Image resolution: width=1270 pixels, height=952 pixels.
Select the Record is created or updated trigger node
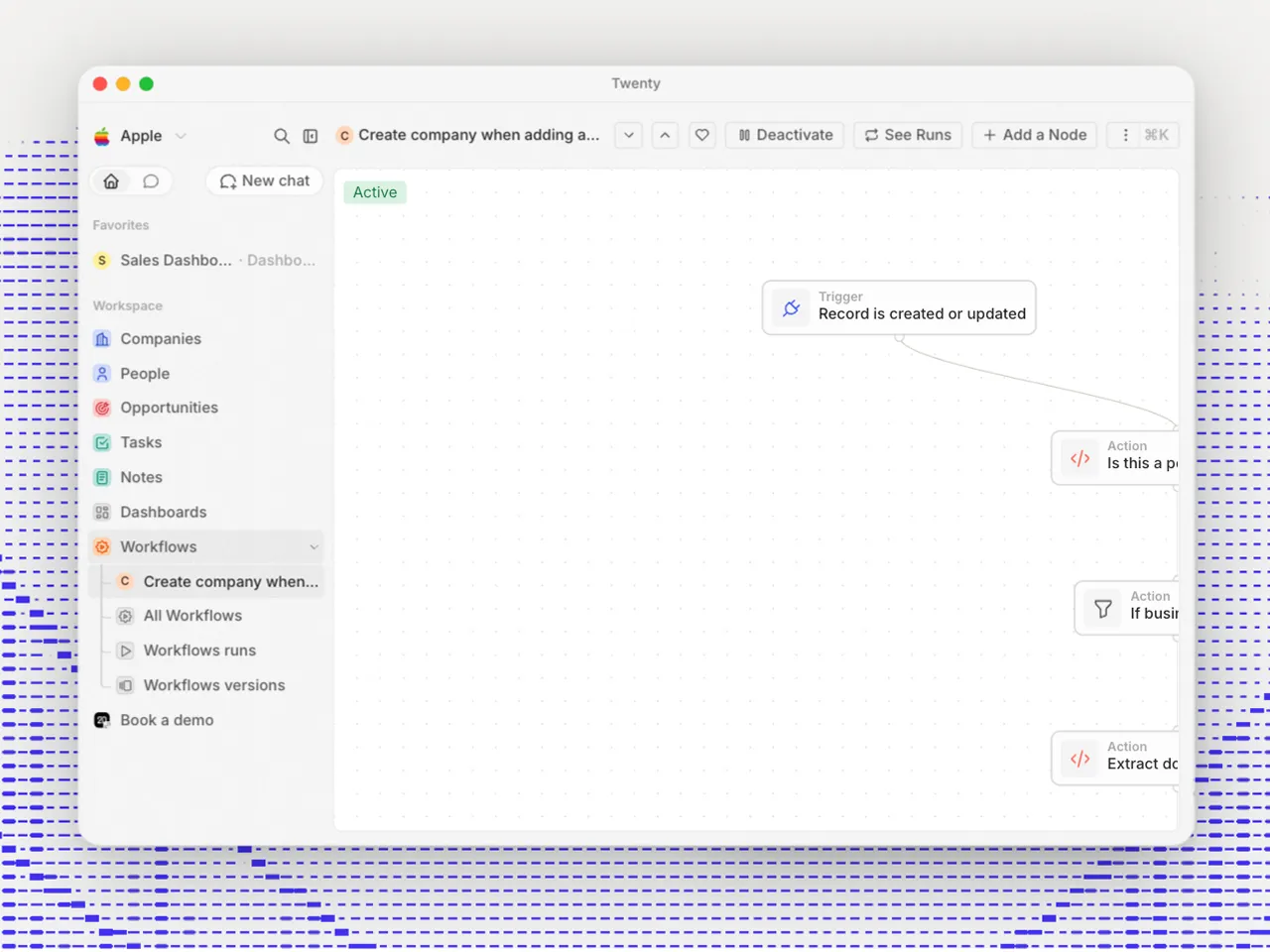click(899, 307)
